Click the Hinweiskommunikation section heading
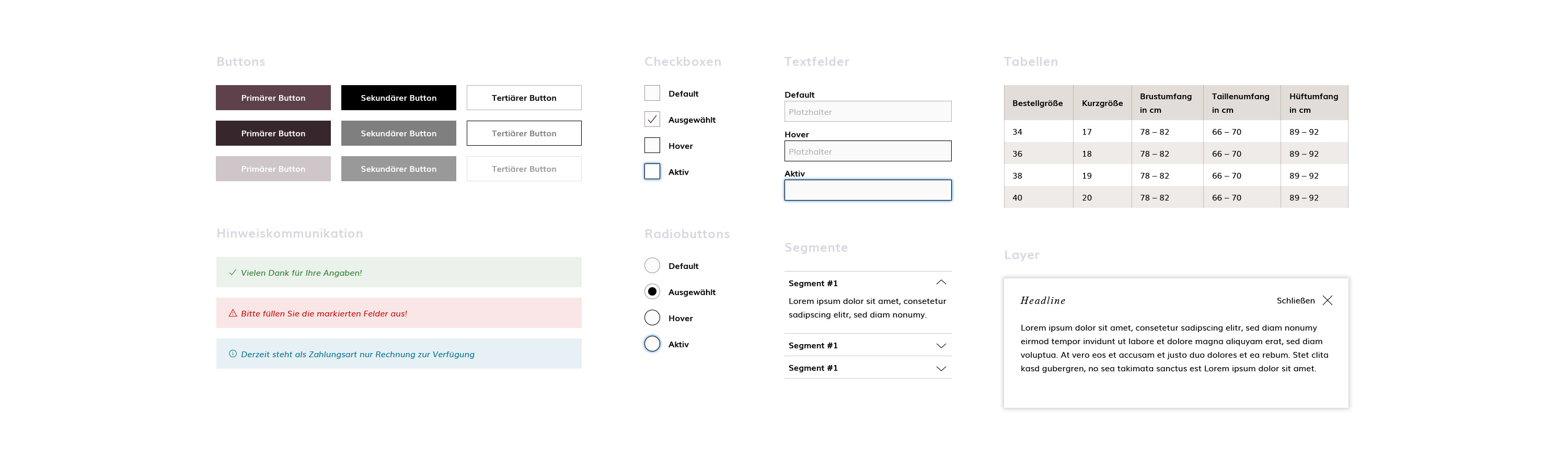The width and height of the screenshot is (1568, 470). click(x=290, y=233)
